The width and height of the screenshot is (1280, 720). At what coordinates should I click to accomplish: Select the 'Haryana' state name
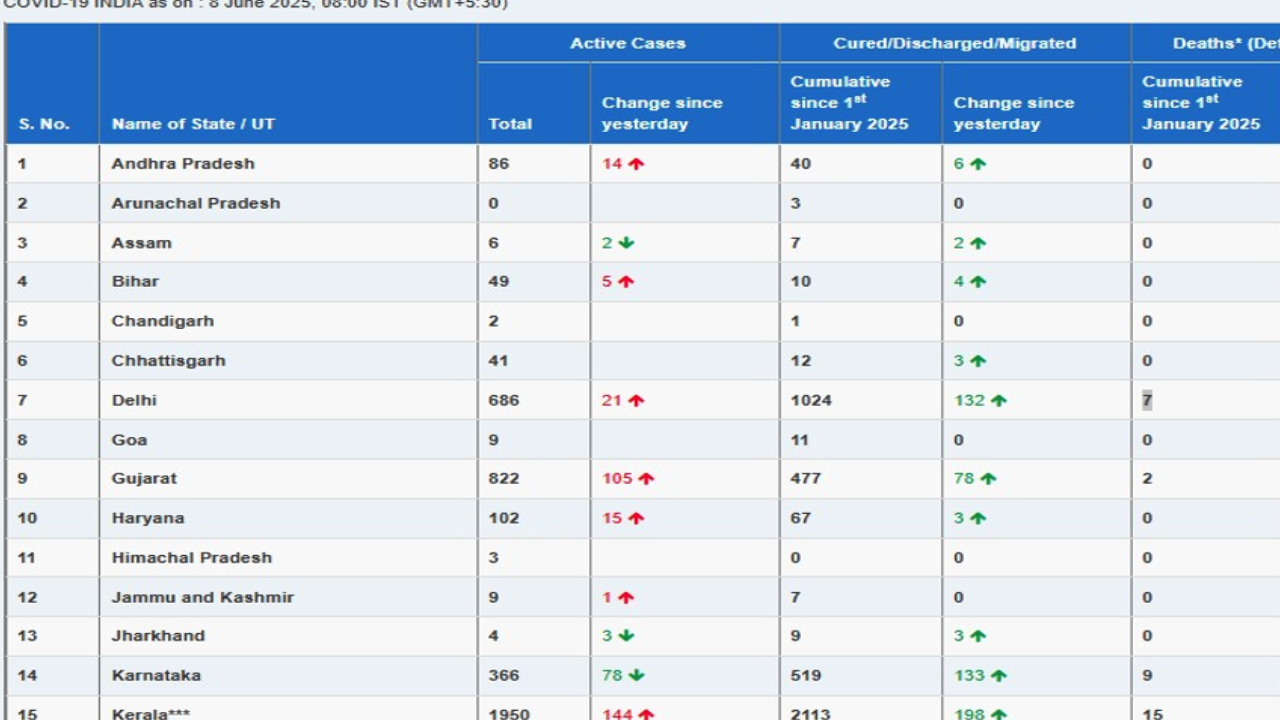(x=148, y=519)
